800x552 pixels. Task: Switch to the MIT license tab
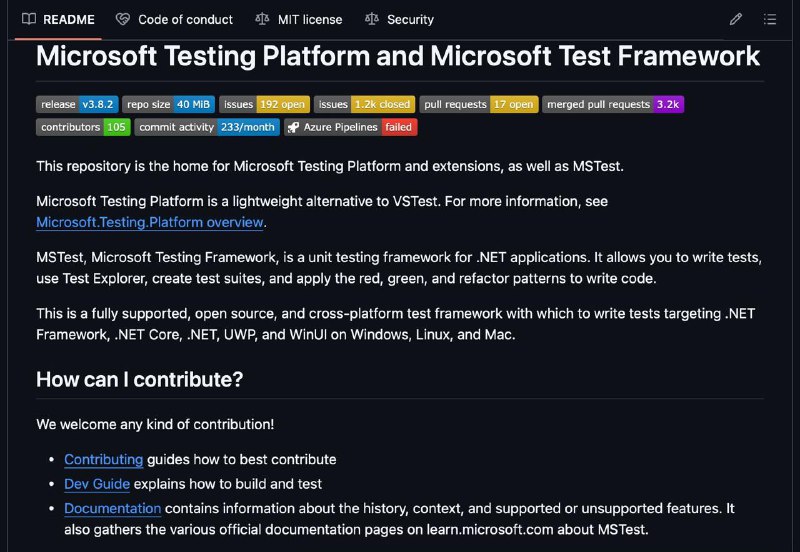coord(299,19)
